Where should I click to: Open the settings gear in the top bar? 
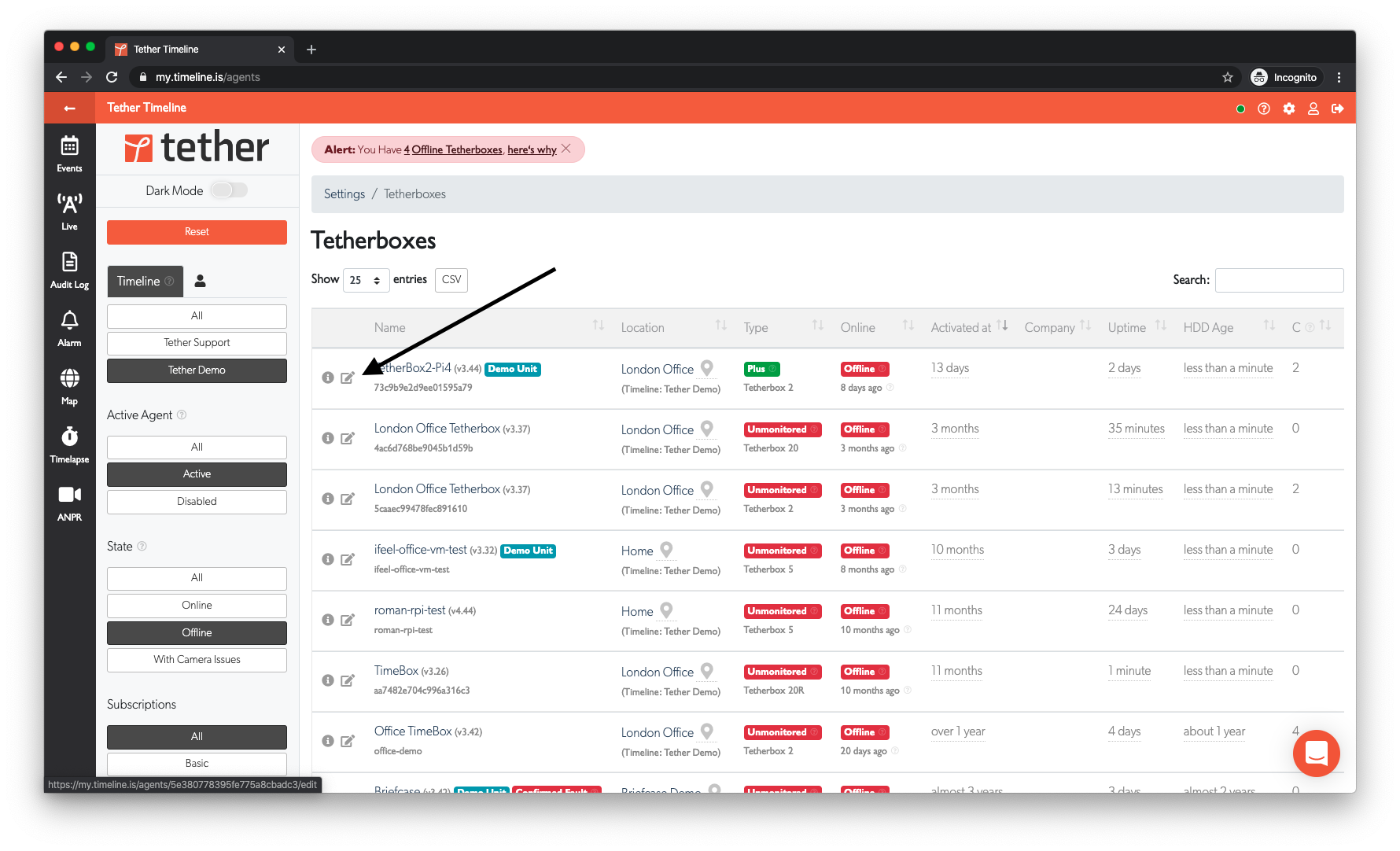(x=1289, y=108)
